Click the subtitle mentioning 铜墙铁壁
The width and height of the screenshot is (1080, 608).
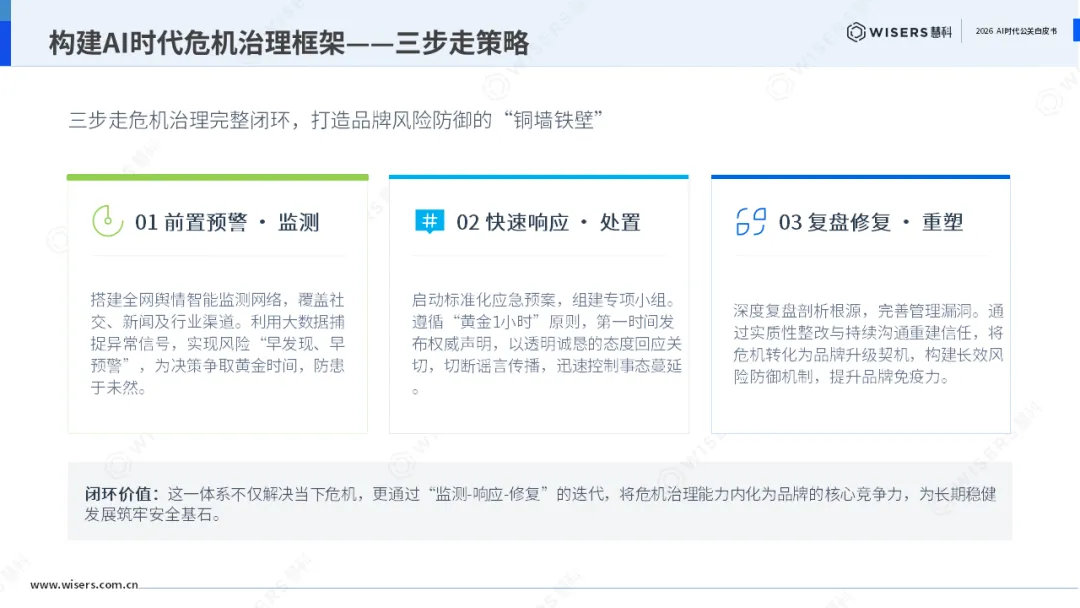click(336, 120)
